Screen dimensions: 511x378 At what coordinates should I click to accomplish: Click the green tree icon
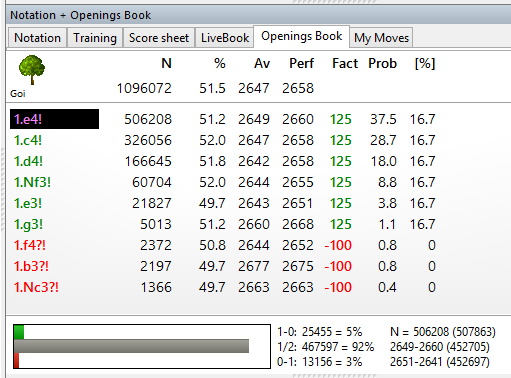coord(32,70)
